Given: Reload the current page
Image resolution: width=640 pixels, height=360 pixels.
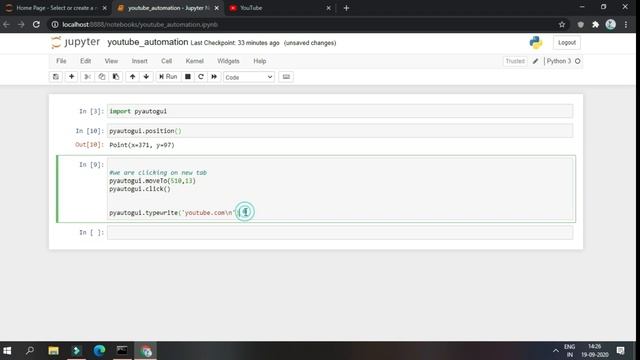Looking at the screenshot, I should click(x=36, y=24).
